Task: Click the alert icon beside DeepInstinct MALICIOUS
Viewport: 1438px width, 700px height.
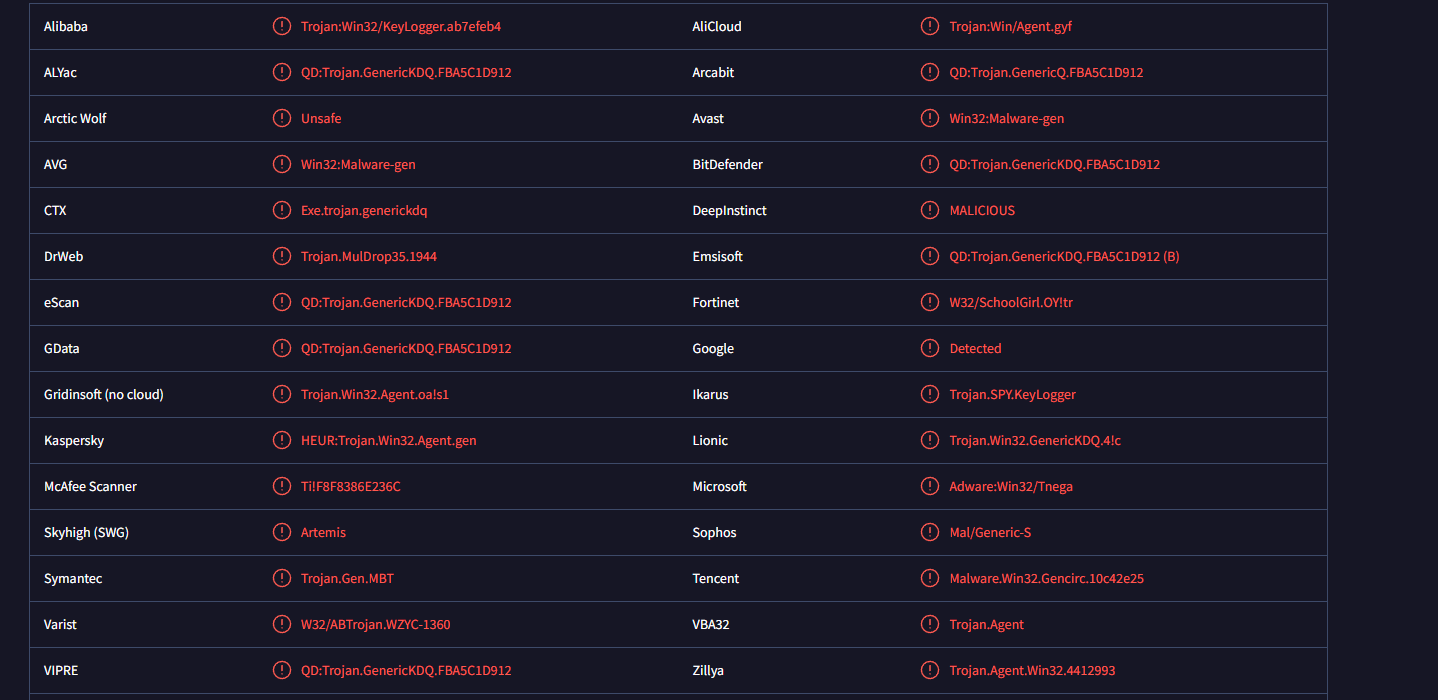Action: pos(930,210)
